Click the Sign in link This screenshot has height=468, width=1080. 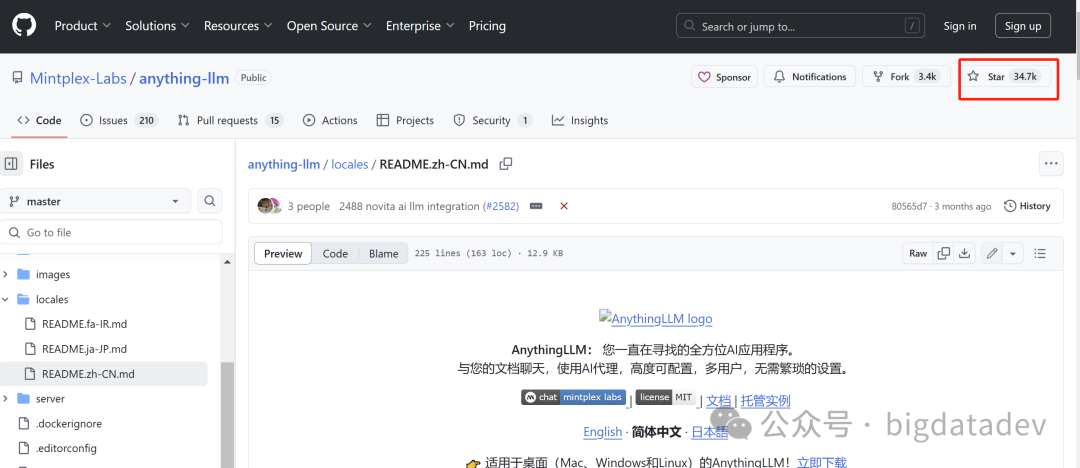(x=959, y=26)
